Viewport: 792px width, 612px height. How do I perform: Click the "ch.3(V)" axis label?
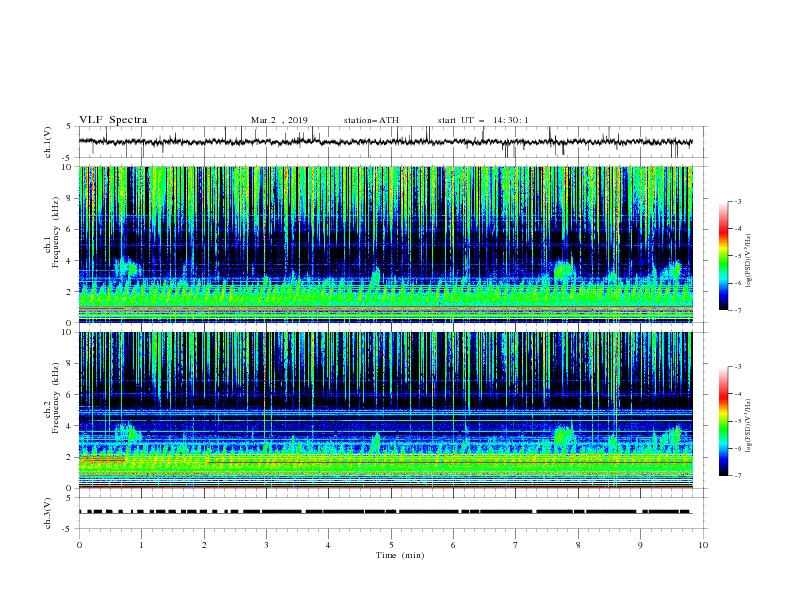pos(48,513)
